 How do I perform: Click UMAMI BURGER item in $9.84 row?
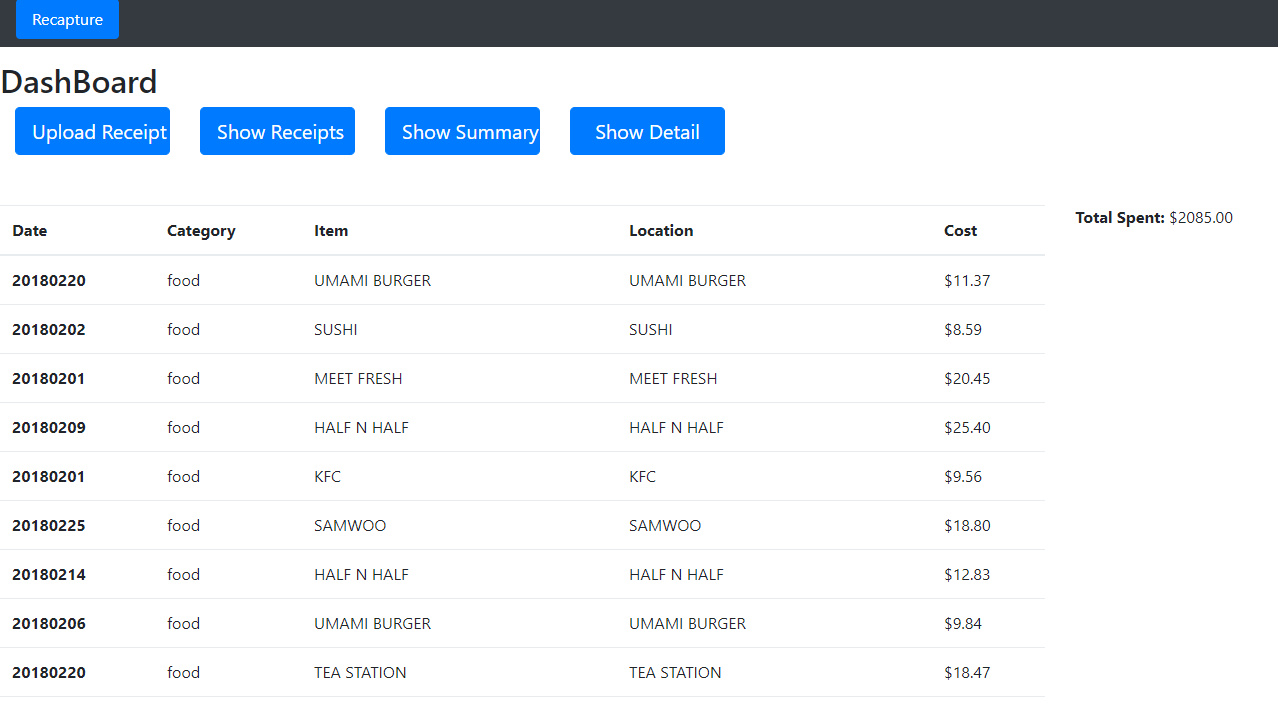[372, 623]
